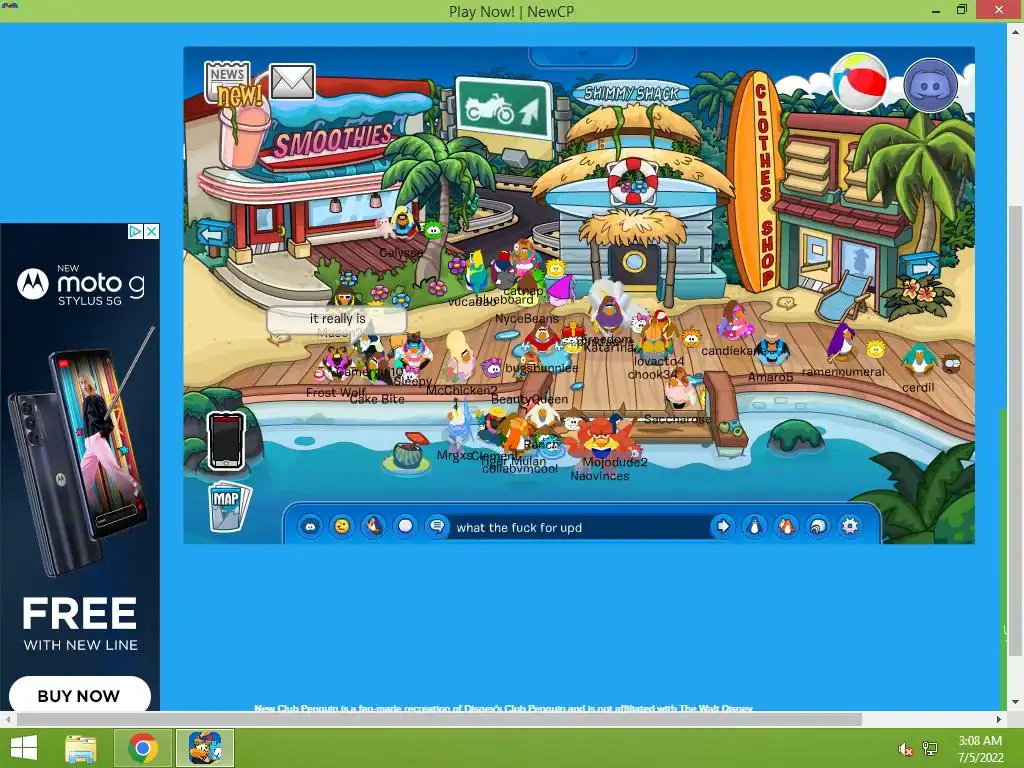Open the Map icon
The width and height of the screenshot is (1024, 768).
coord(228,506)
